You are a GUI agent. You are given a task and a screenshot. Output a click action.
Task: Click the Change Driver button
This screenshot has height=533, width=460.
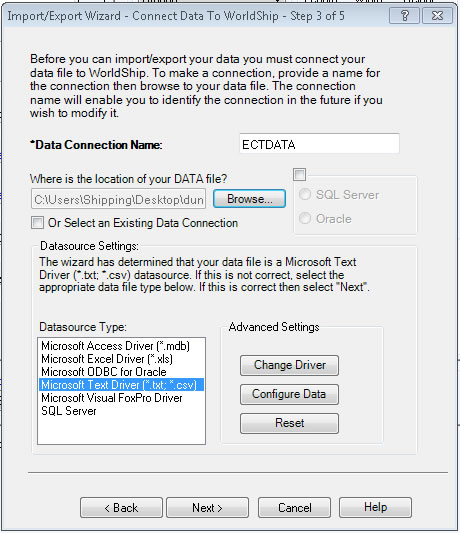coord(289,365)
